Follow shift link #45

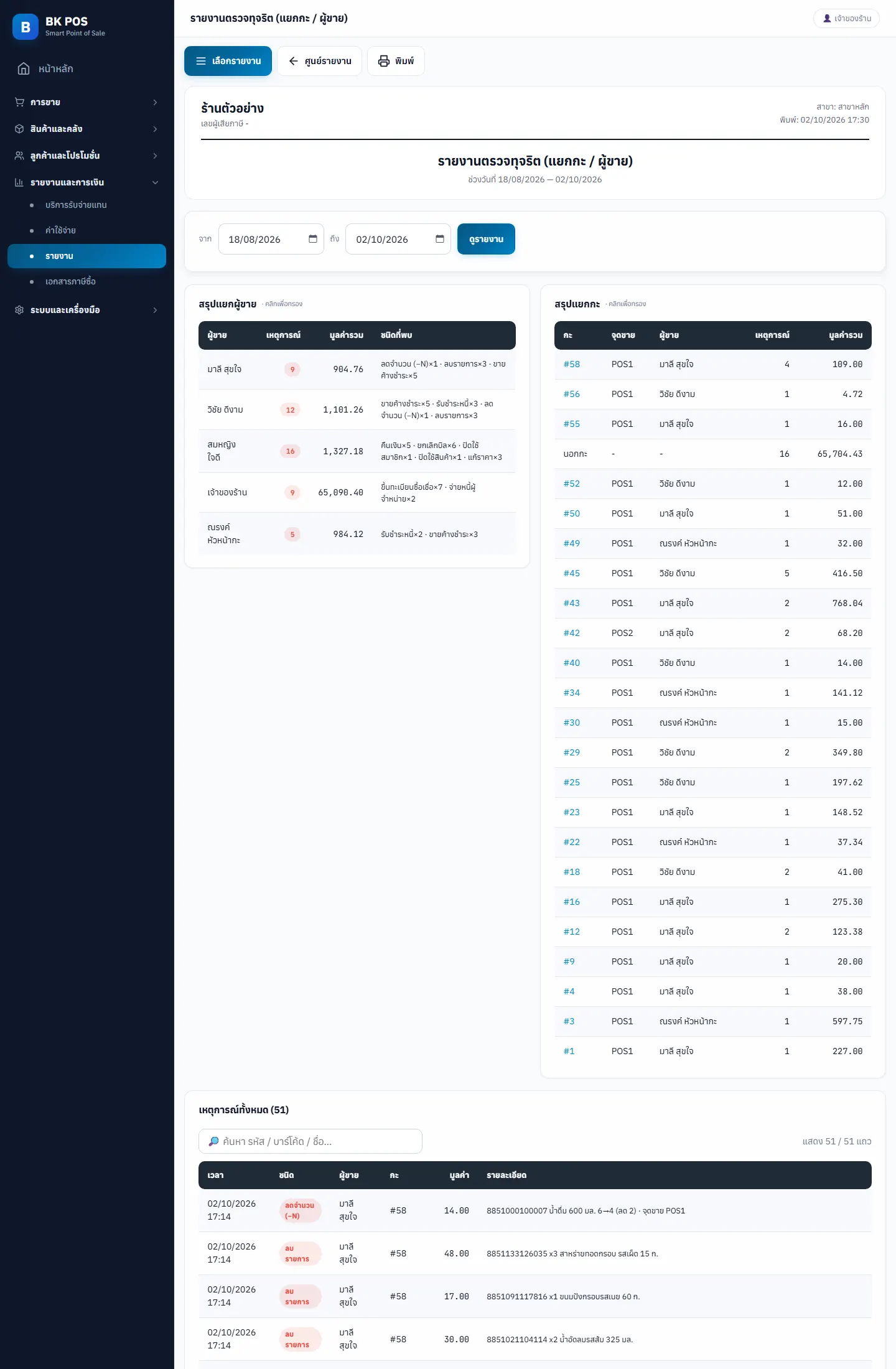coord(571,573)
